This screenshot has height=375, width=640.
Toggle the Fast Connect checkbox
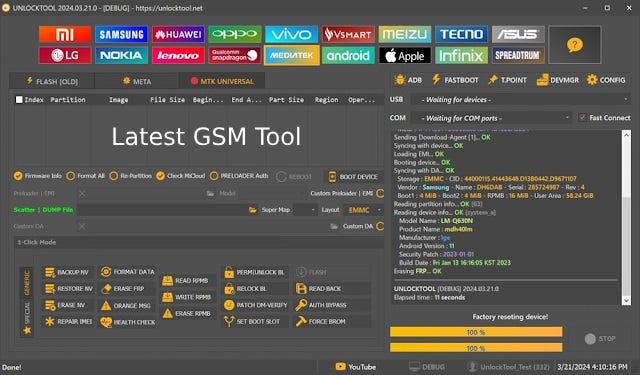click(x=582, y=118)
